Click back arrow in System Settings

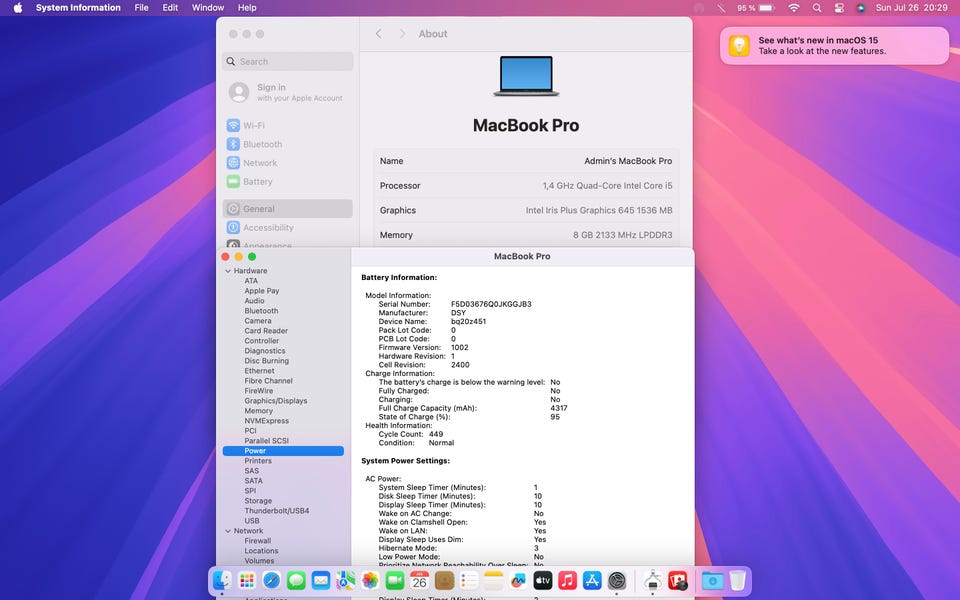pyautogui.click(x=378, y=34)
